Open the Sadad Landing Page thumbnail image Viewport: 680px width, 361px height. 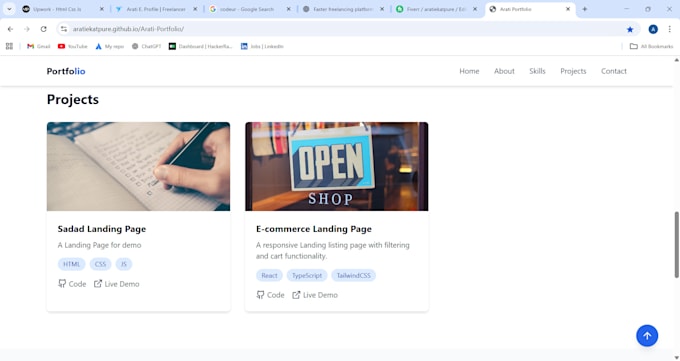point(138,167)
